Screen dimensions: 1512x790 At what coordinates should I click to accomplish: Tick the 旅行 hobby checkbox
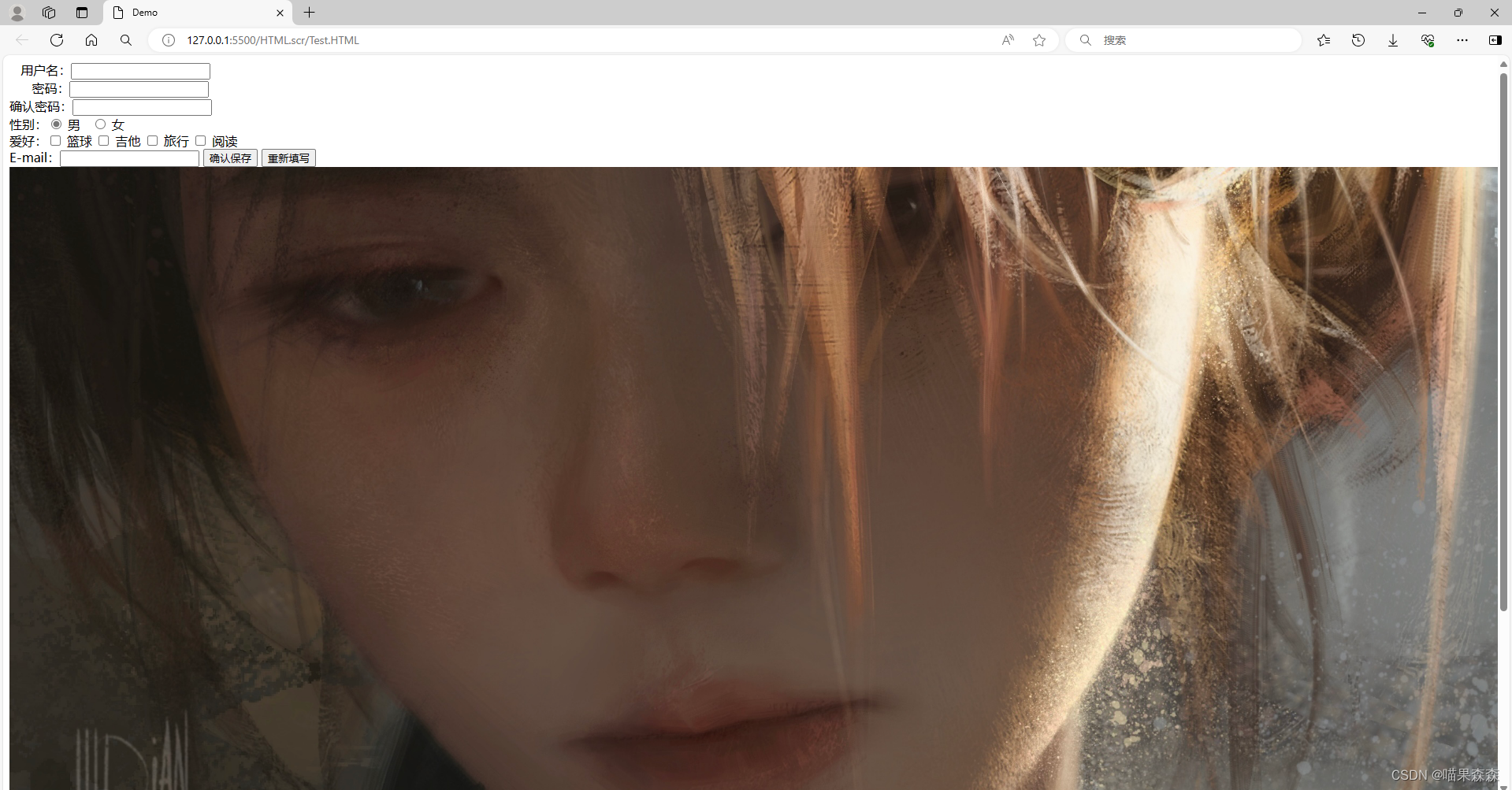(152, 141)
